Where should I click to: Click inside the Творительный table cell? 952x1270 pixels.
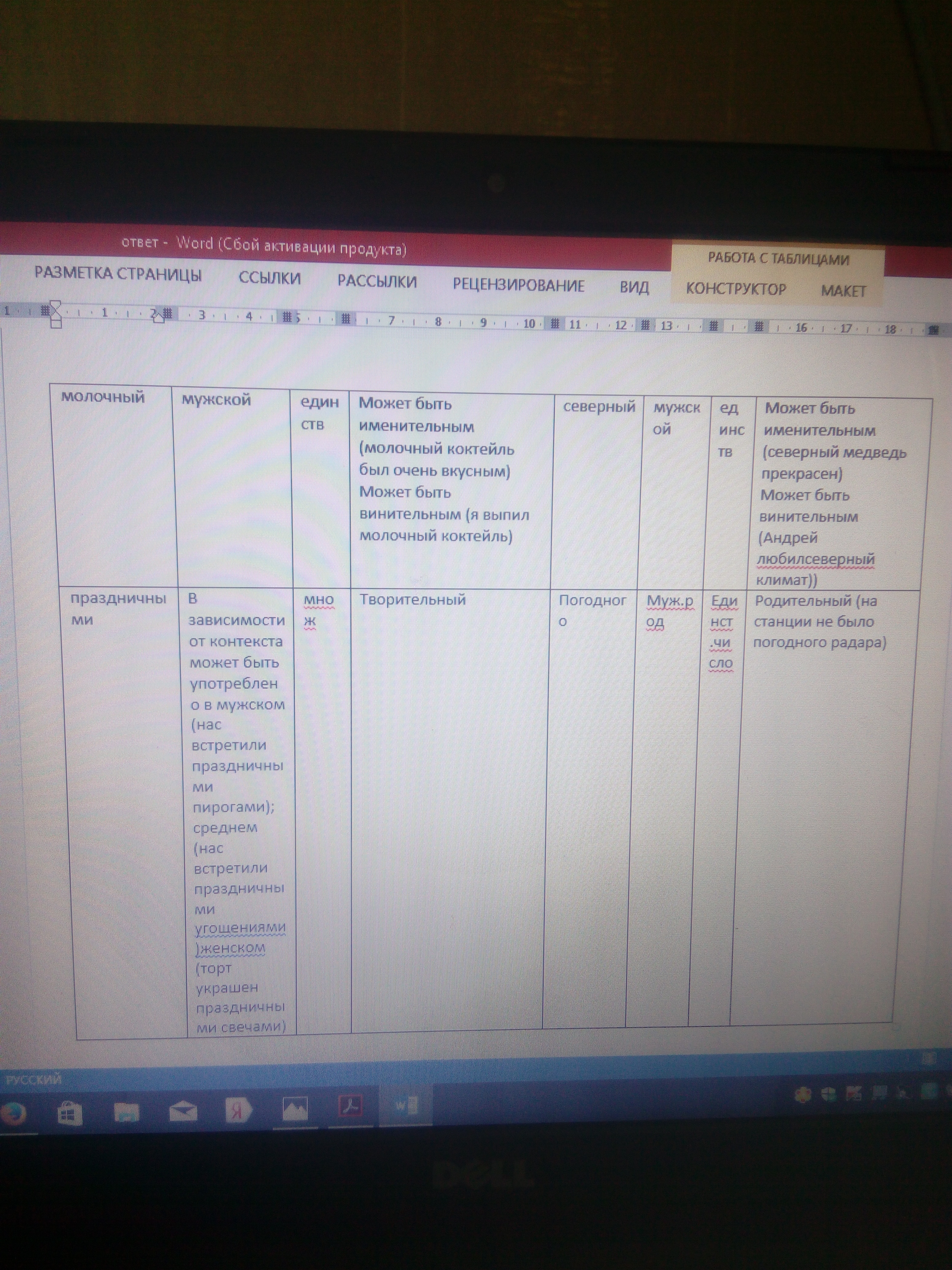pos(412,600)
